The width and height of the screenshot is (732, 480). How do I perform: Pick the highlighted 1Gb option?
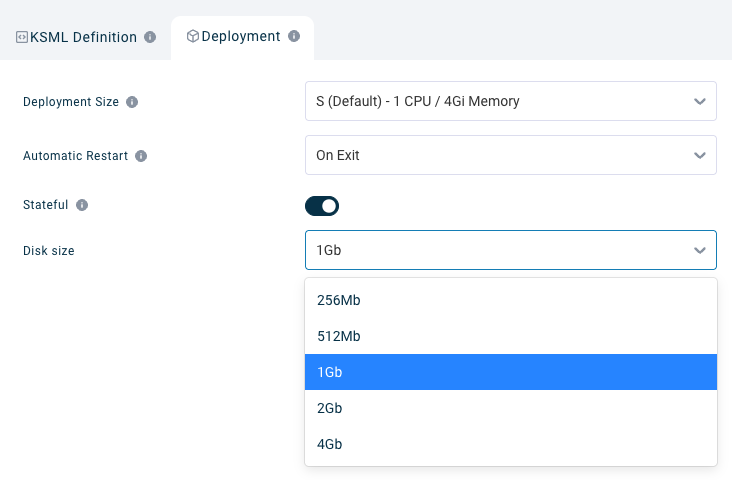(x=510, y=372)
